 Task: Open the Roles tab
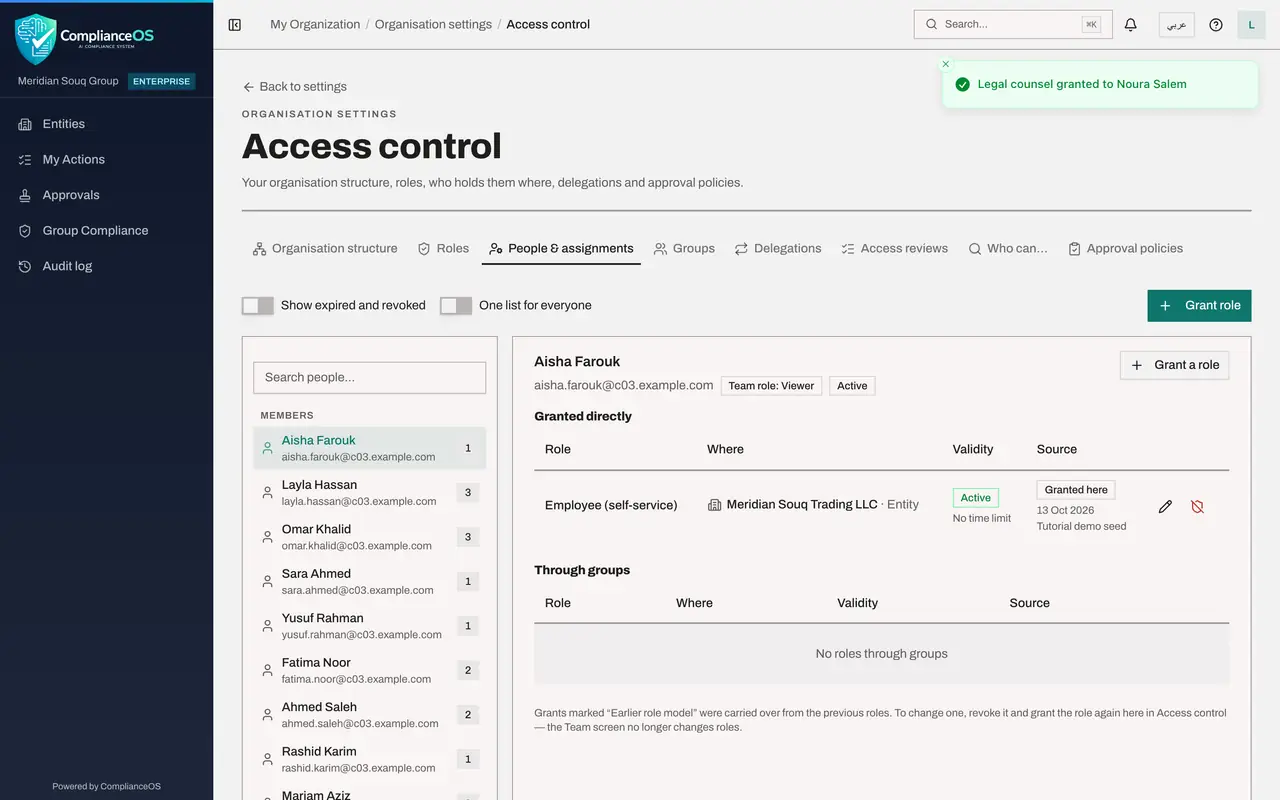click(443, 249)
